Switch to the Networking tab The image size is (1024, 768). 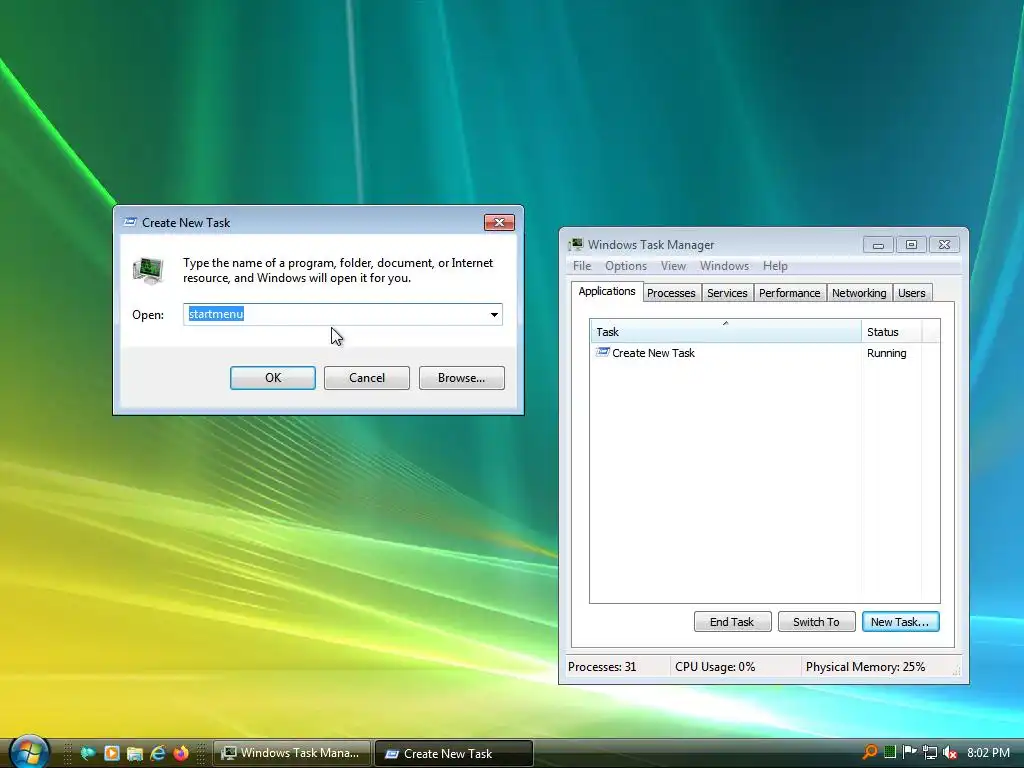click(x=859, y=293)
